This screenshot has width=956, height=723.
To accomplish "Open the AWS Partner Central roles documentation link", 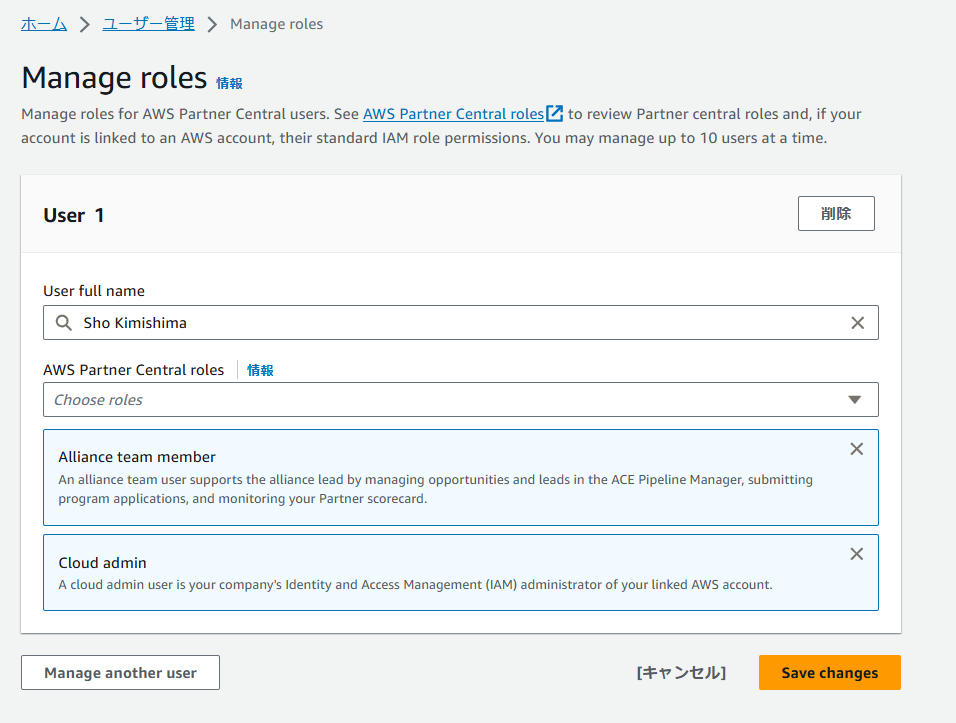I will click(452, 113).
